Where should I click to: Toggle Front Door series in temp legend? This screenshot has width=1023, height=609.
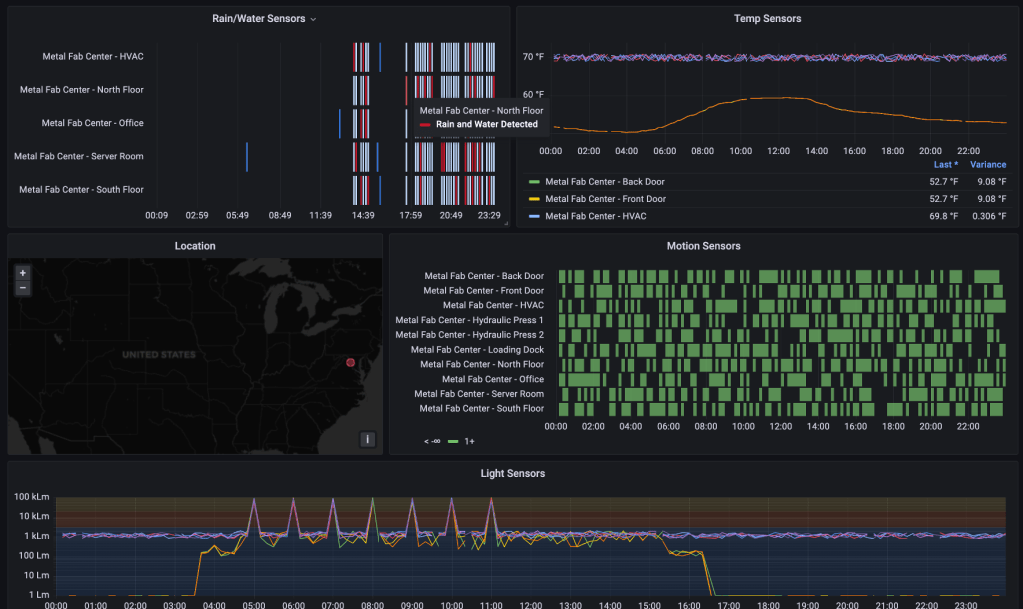click(605, 199)
